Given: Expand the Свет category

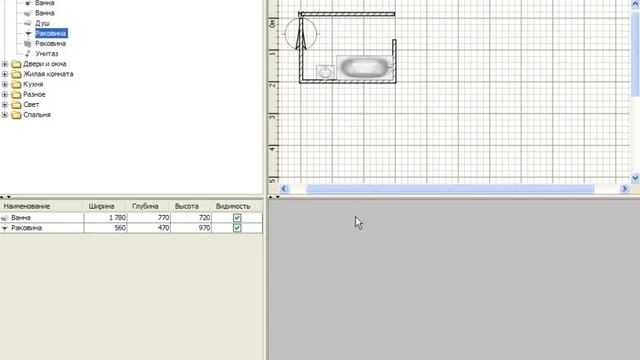Looking at the screenshot, I should click(x=5, y=105).
